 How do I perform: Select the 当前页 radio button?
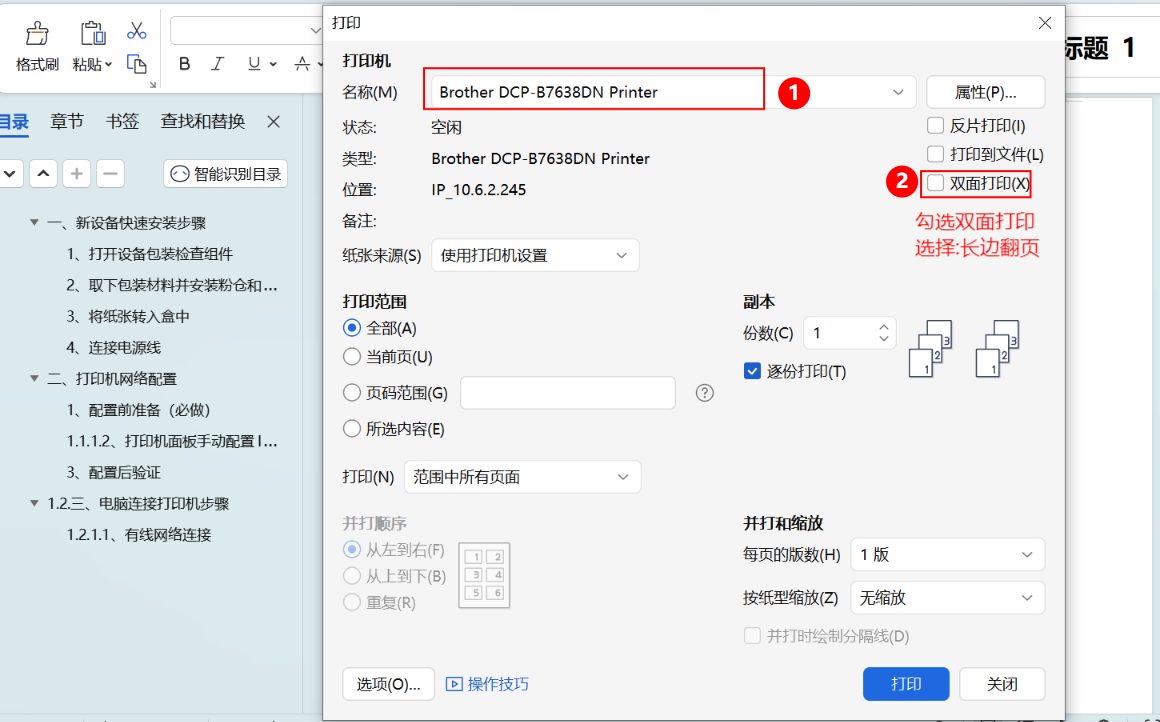352,357
